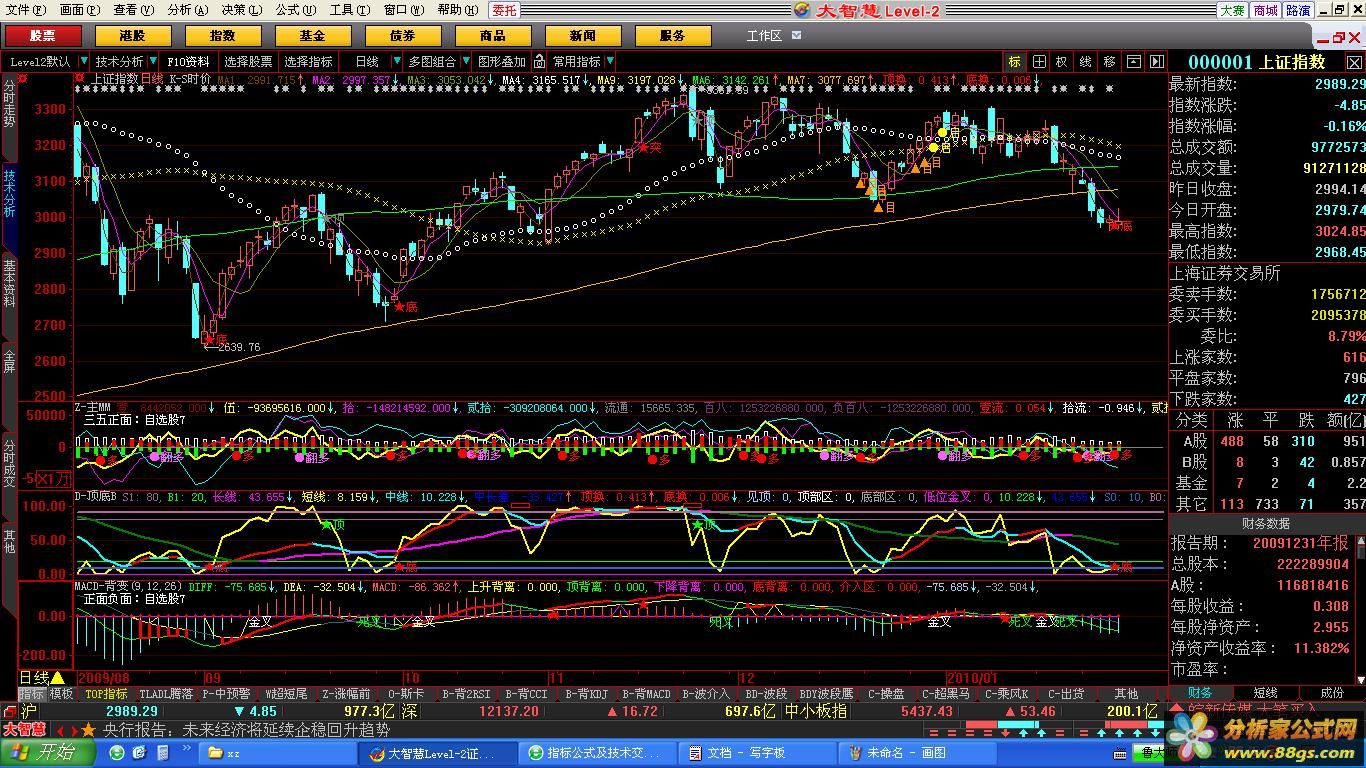The height and width of the screenshot is (768, 1366).
Task: Click the panel-collapse icon left of the skip-forward icon
Action: pyautogui.click(x=1133, y=61)
